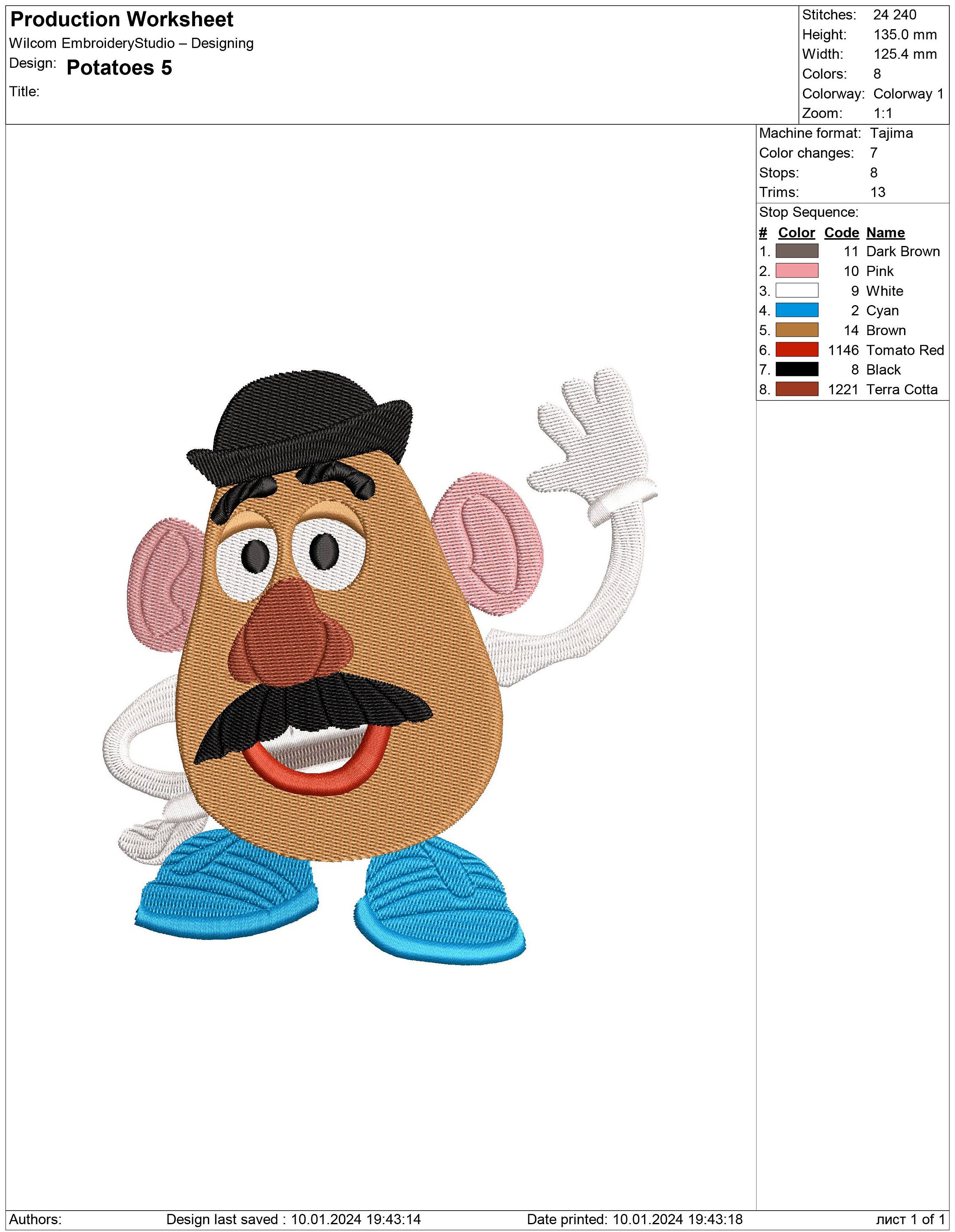This screenshot has height=1232, width=955.
Task: Click the width value '125.4 mm'
Action: click(x=905, y=54)
